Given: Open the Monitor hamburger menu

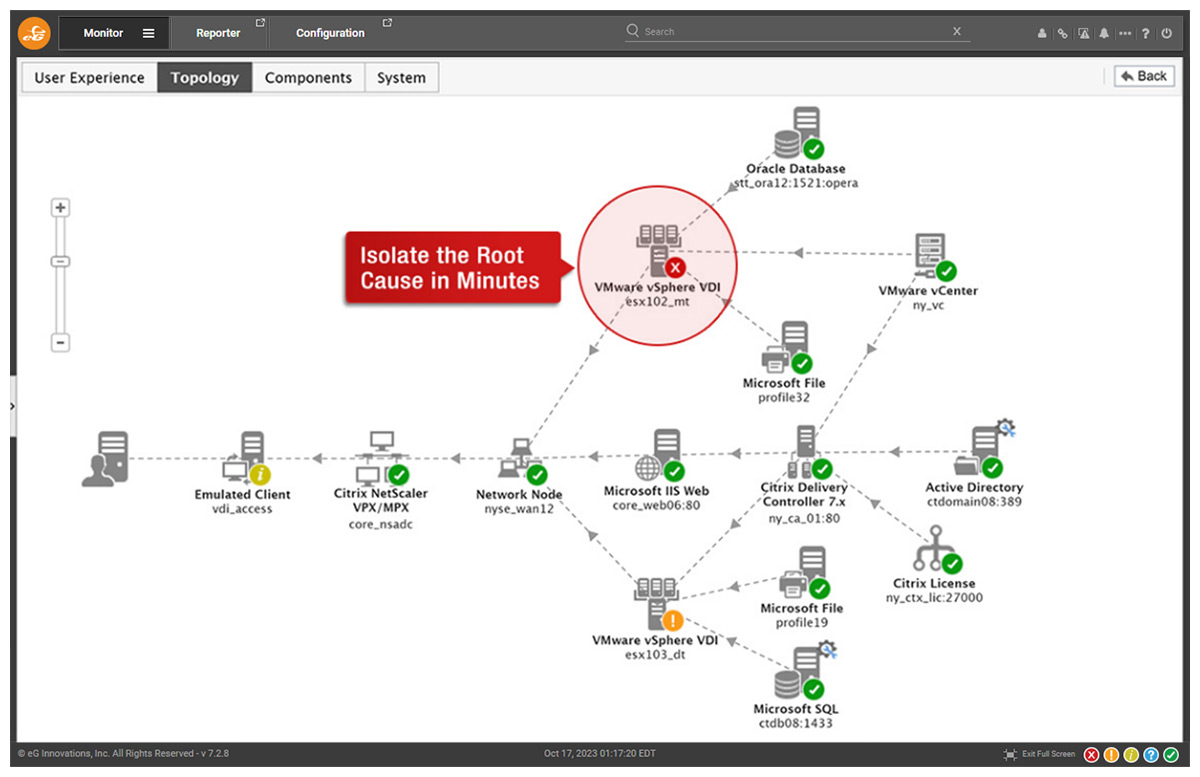Looking at the screenshot, I should tap(149, 33).
